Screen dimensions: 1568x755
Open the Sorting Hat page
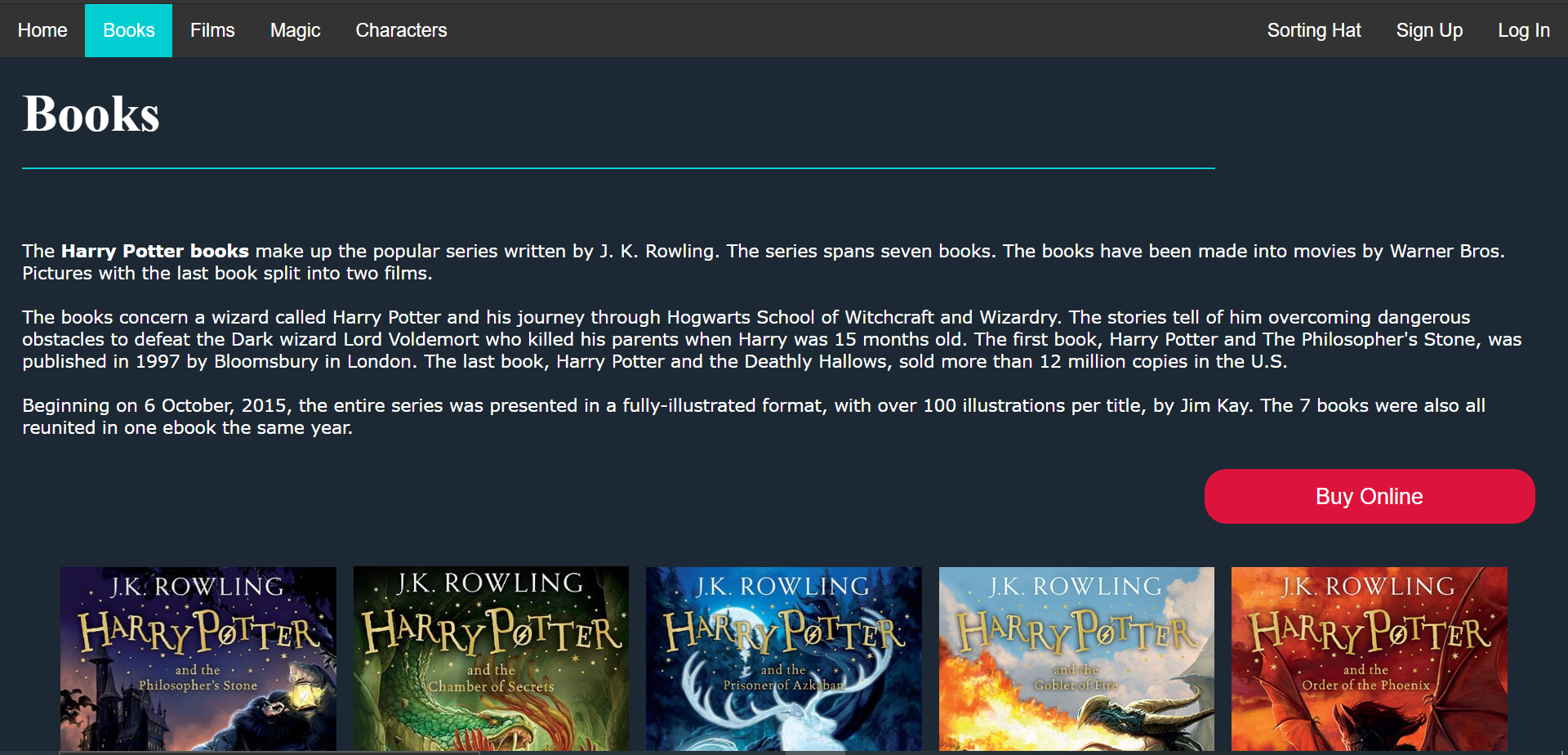point(1314,30)
